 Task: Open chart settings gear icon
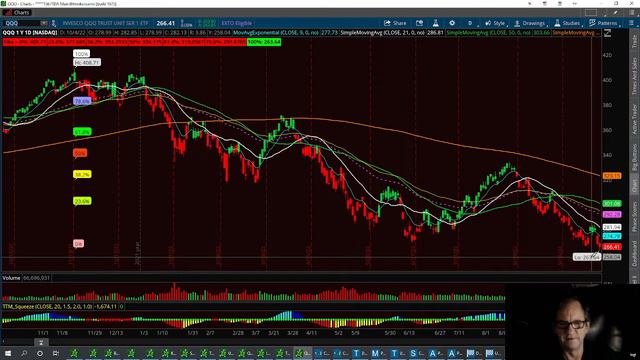pos(452,23)
